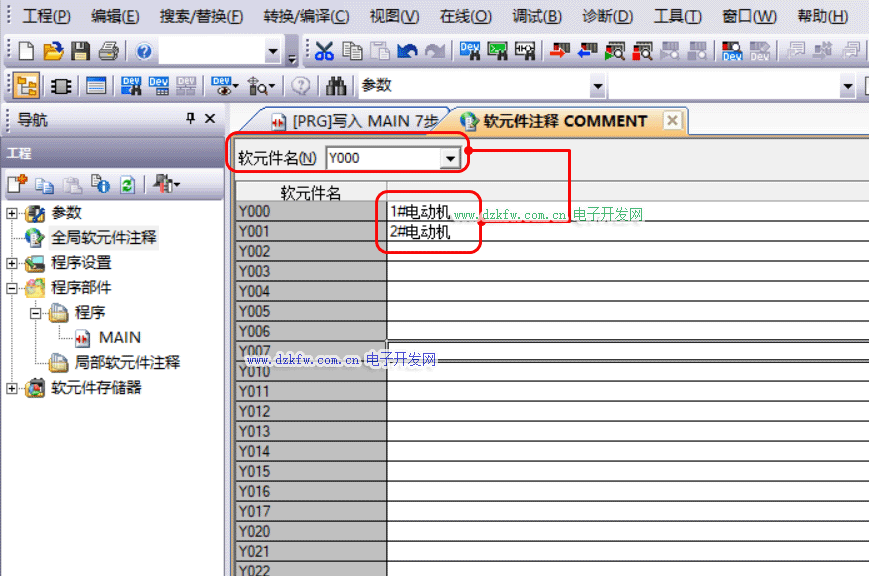Close the 软元件注释 COMMENT tab
This screenshot has height=576, width=869.
[x=672, y=121]
